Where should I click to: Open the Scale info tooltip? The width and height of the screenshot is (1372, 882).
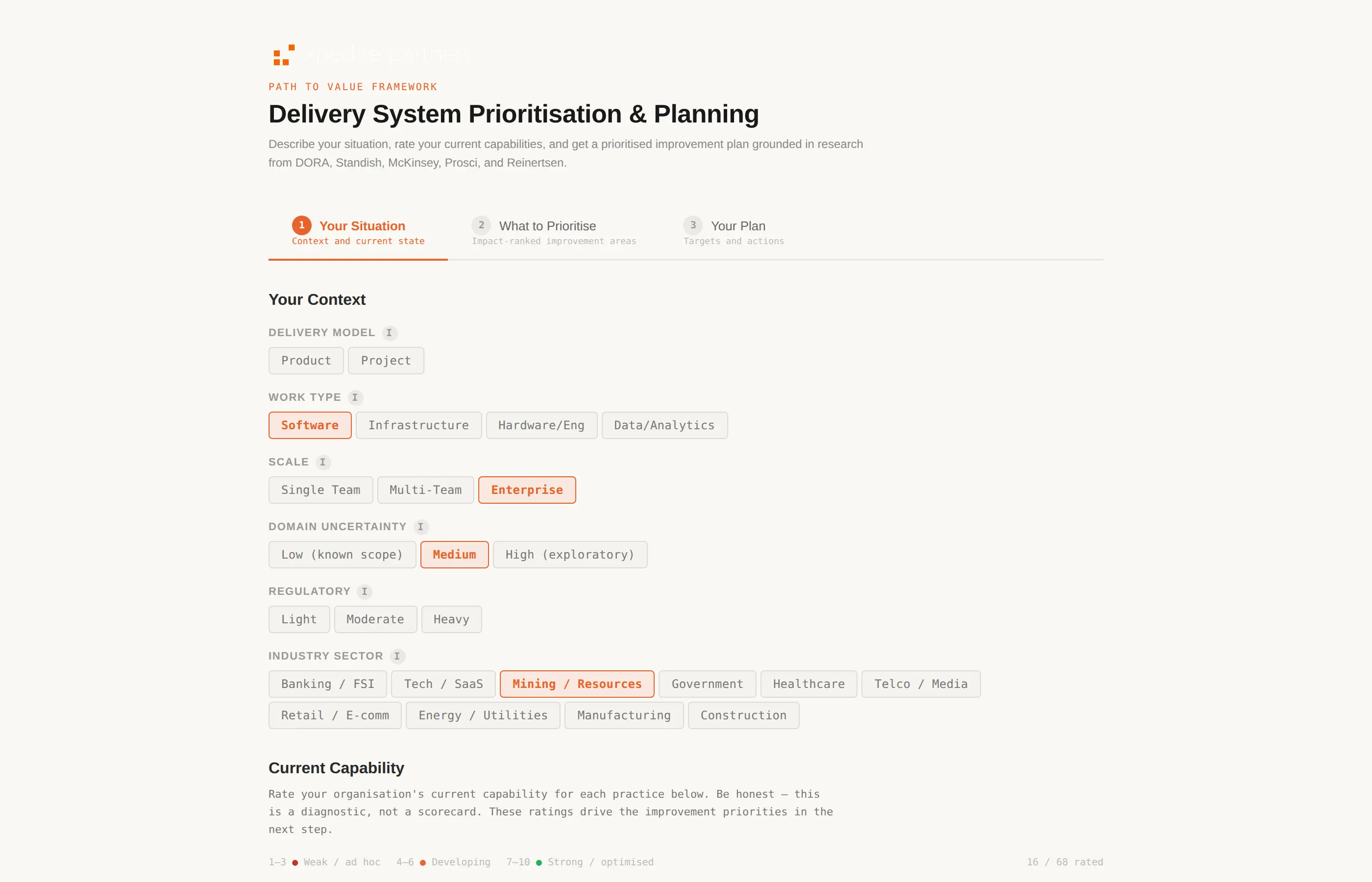[x=323, y=462]
